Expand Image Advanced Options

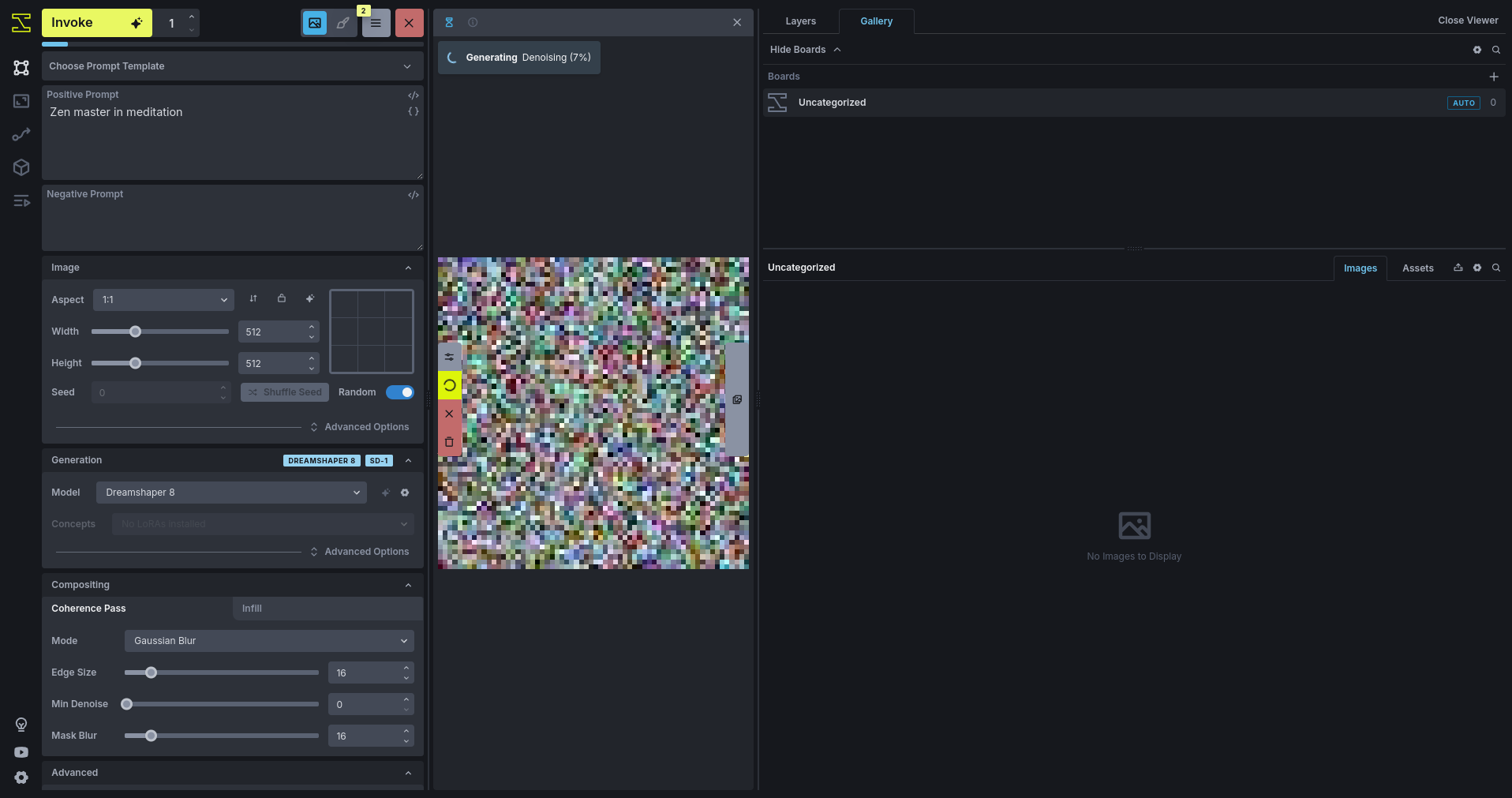pyautogui.click(x=360, y=427)
